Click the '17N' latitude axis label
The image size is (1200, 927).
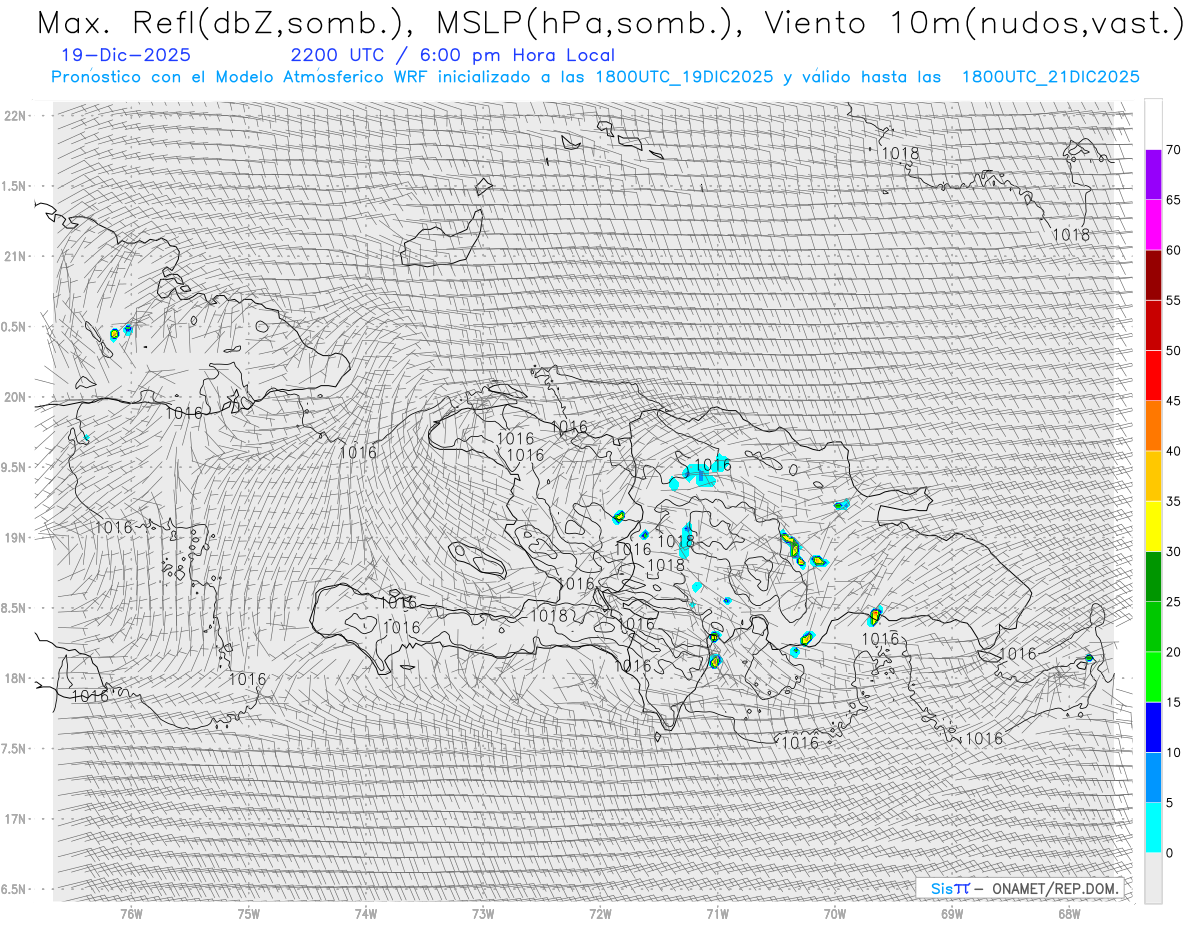click(x=14, y=819)
